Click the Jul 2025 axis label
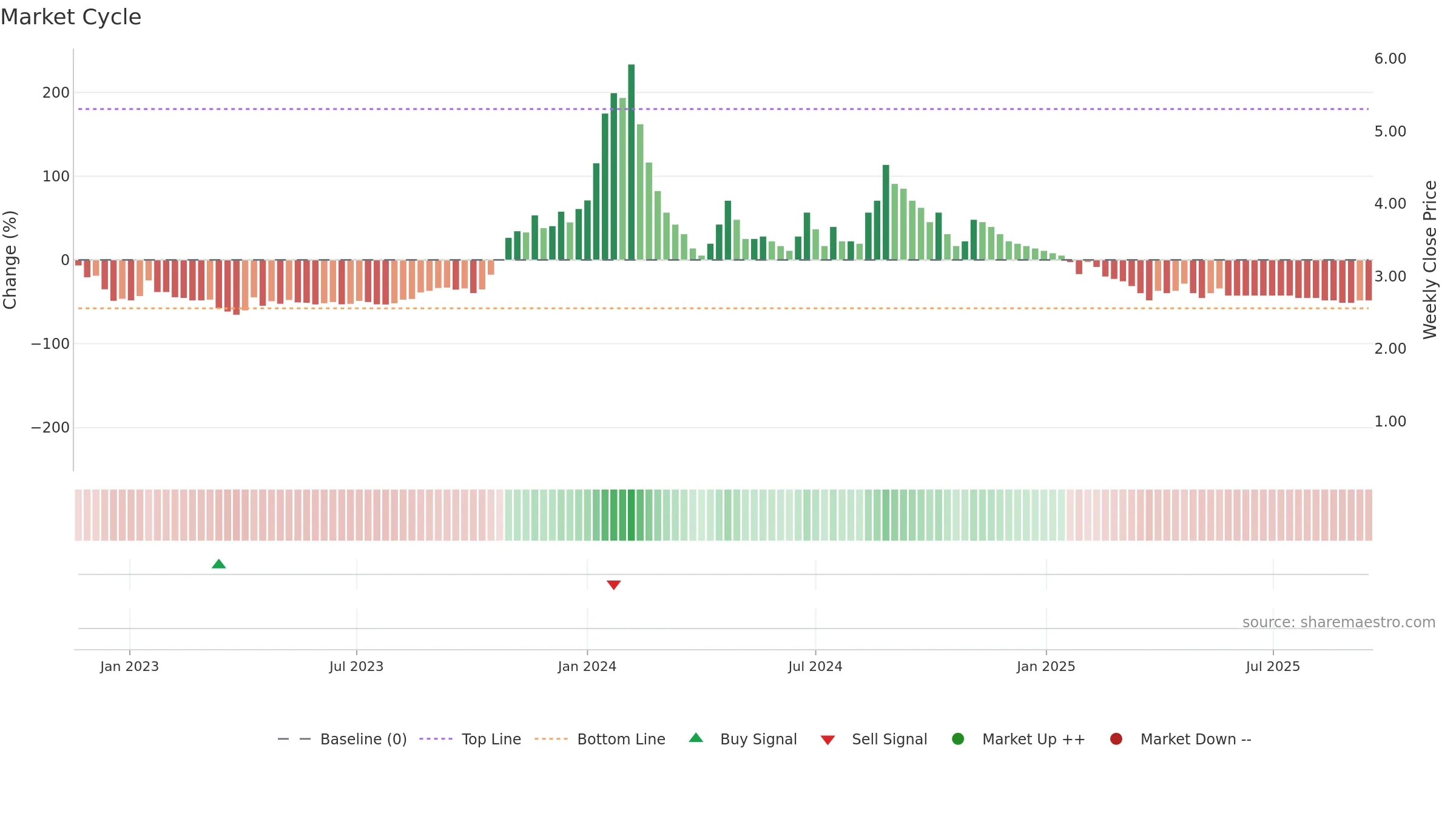Image resolution: width=1456 pixels, height=819 pixels. pos(1273,667)
